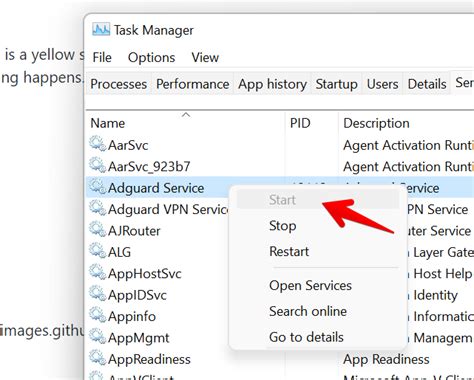Choose Search online in context menu

(318, 311)
